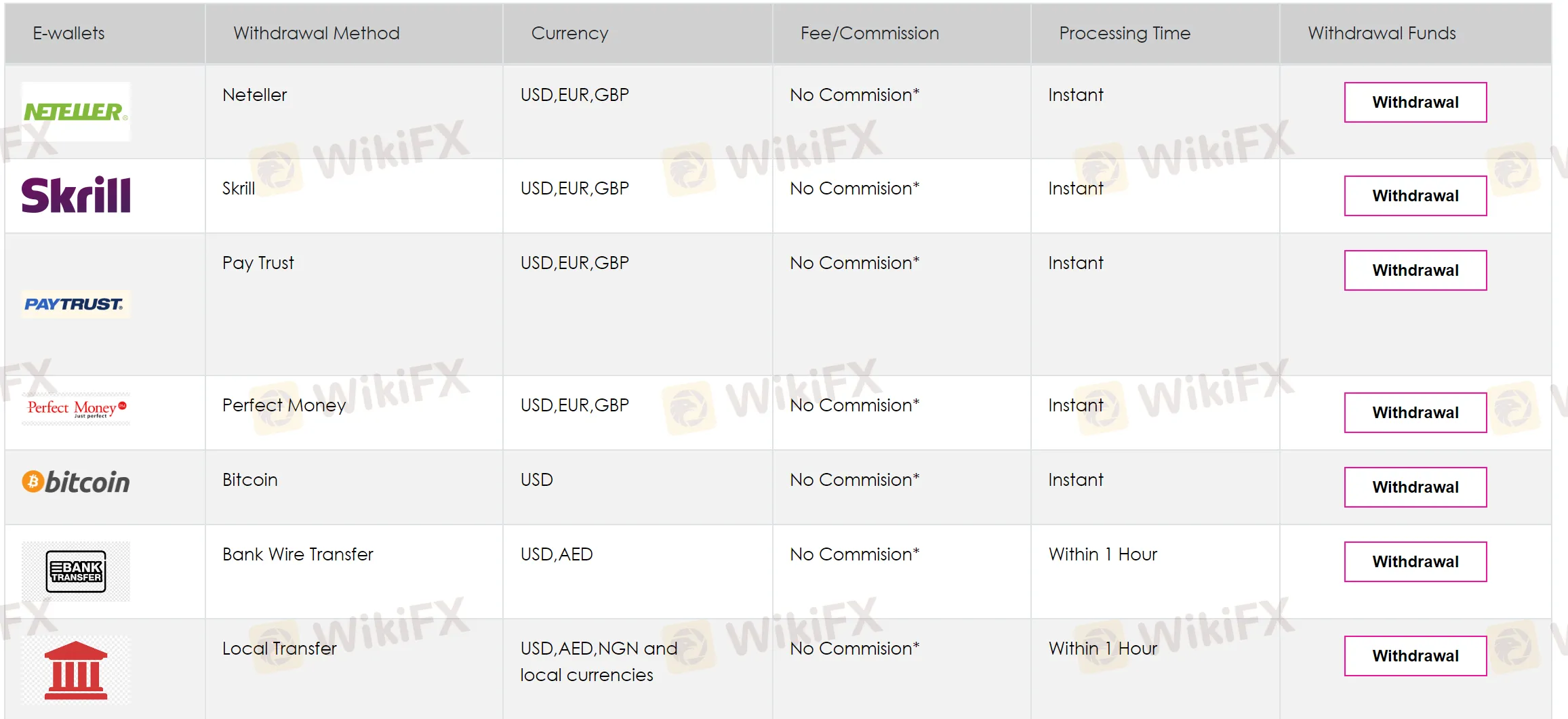This screenshot has height=719, width=1568.
Task: Select the PayTrust logo
Action: pos(75,304)
